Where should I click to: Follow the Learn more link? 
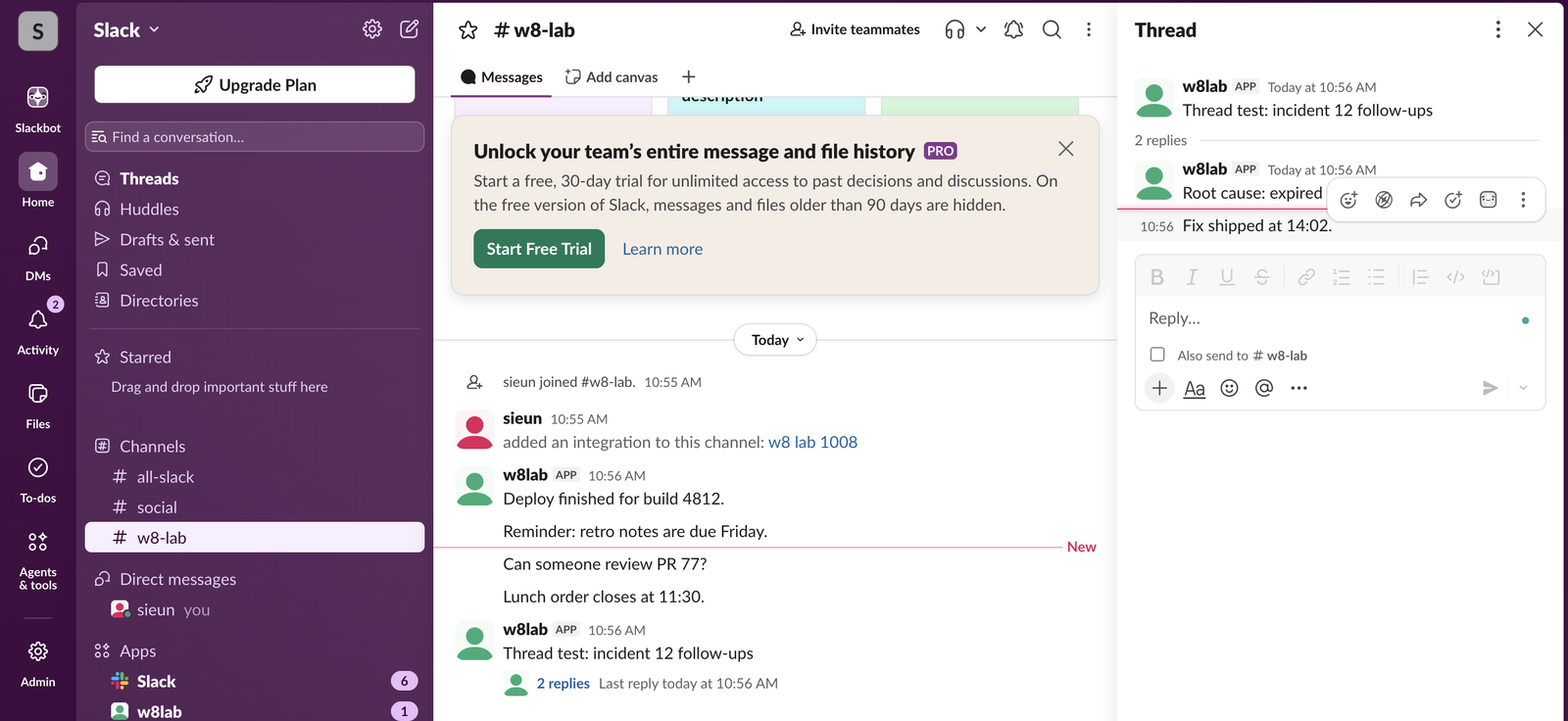point(662,249)
